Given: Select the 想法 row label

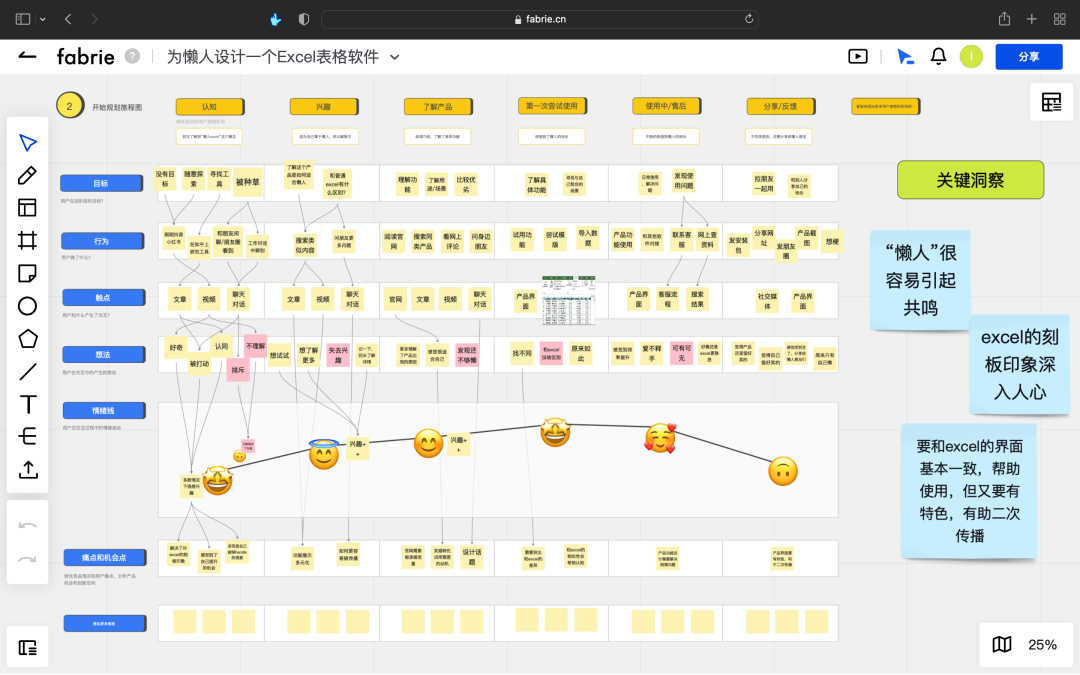Looking at the screenshot, I should pyautogui.click(x=103, y=355).
